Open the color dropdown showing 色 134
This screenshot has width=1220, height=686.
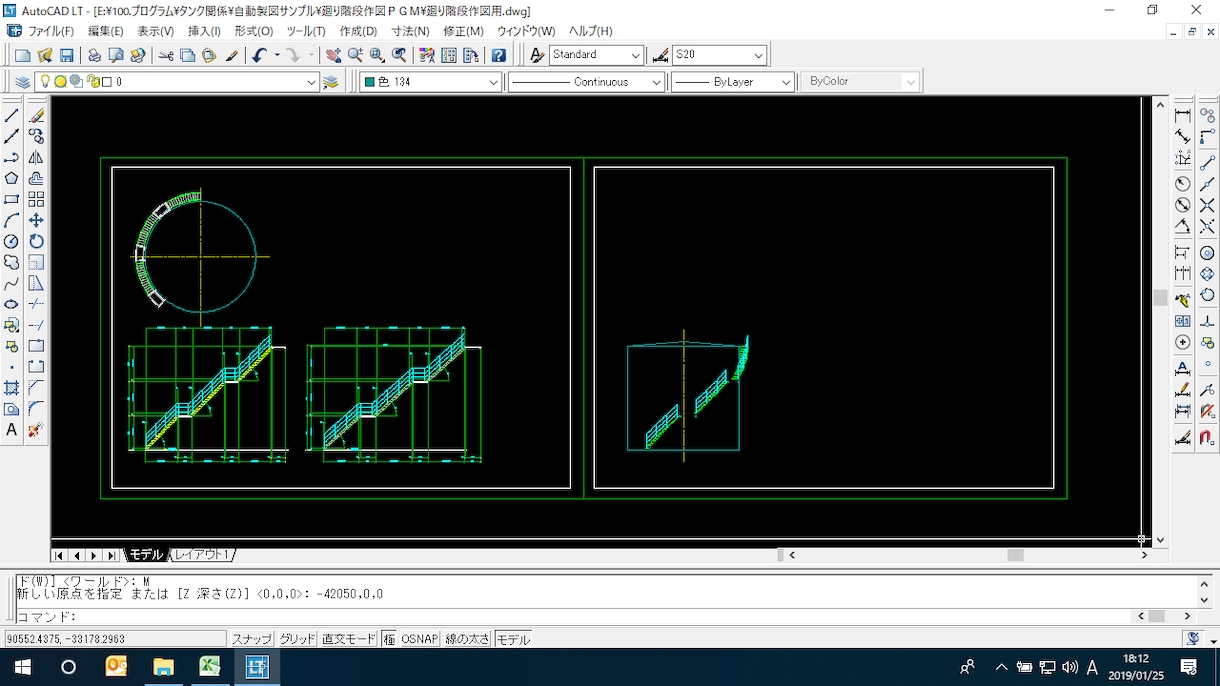431,82
